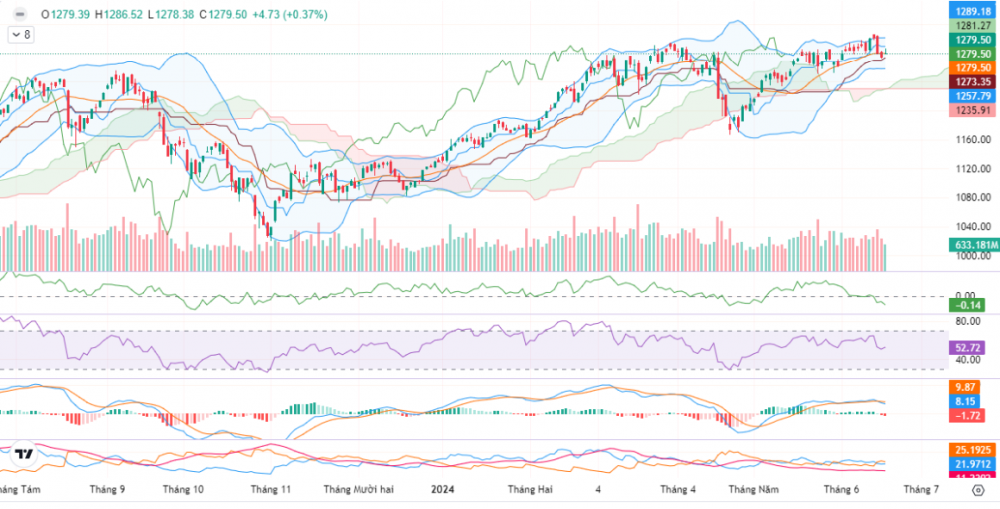Click the pink 1235.91 price label
This screenshot has height=509, width=1000.
(972, 110)
